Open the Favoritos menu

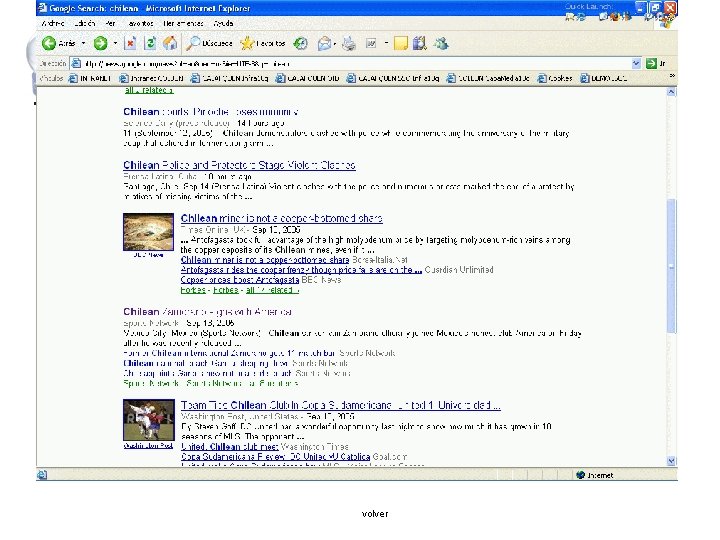pos(140,23)
